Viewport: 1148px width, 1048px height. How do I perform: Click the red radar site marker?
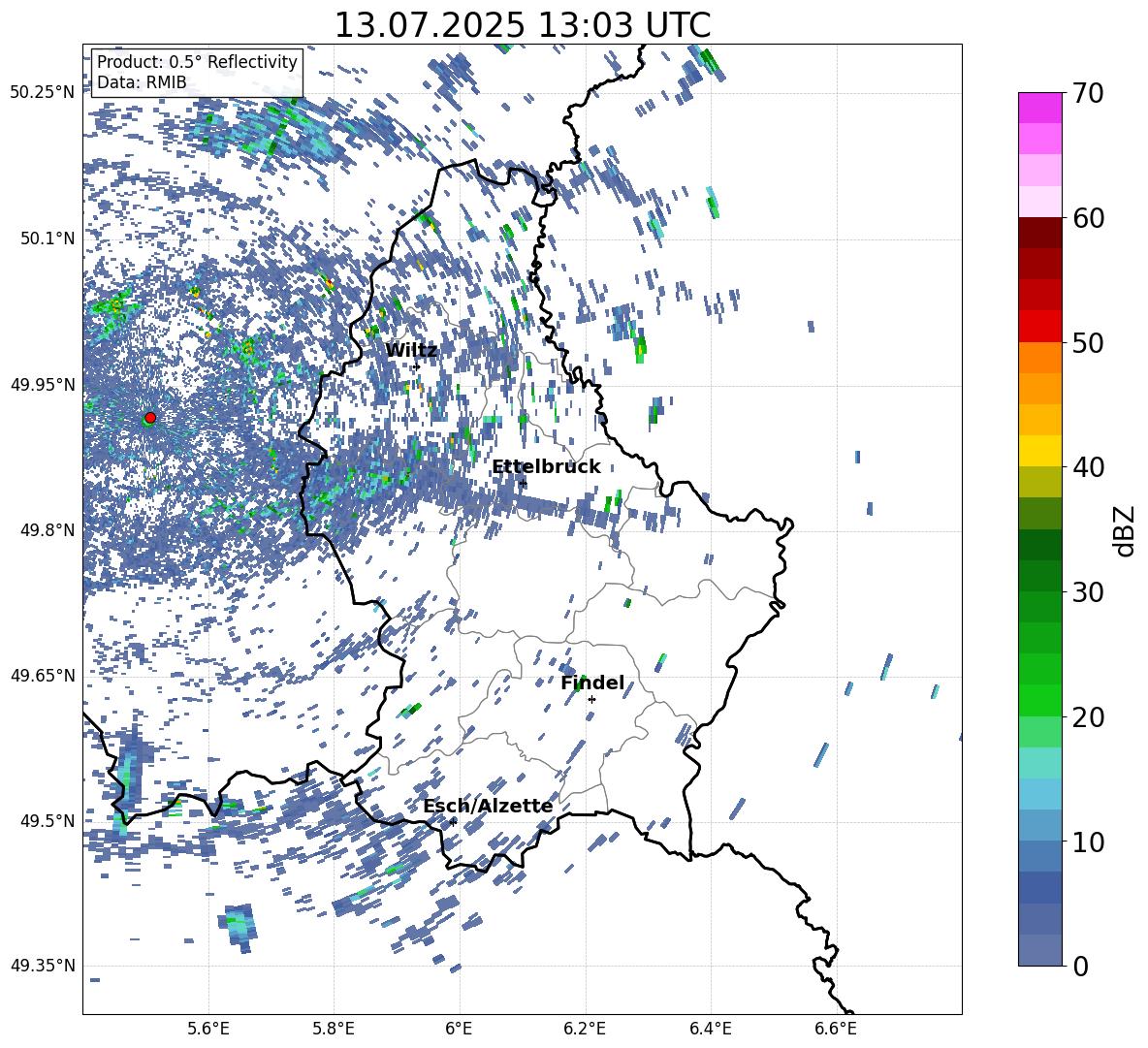150,417
